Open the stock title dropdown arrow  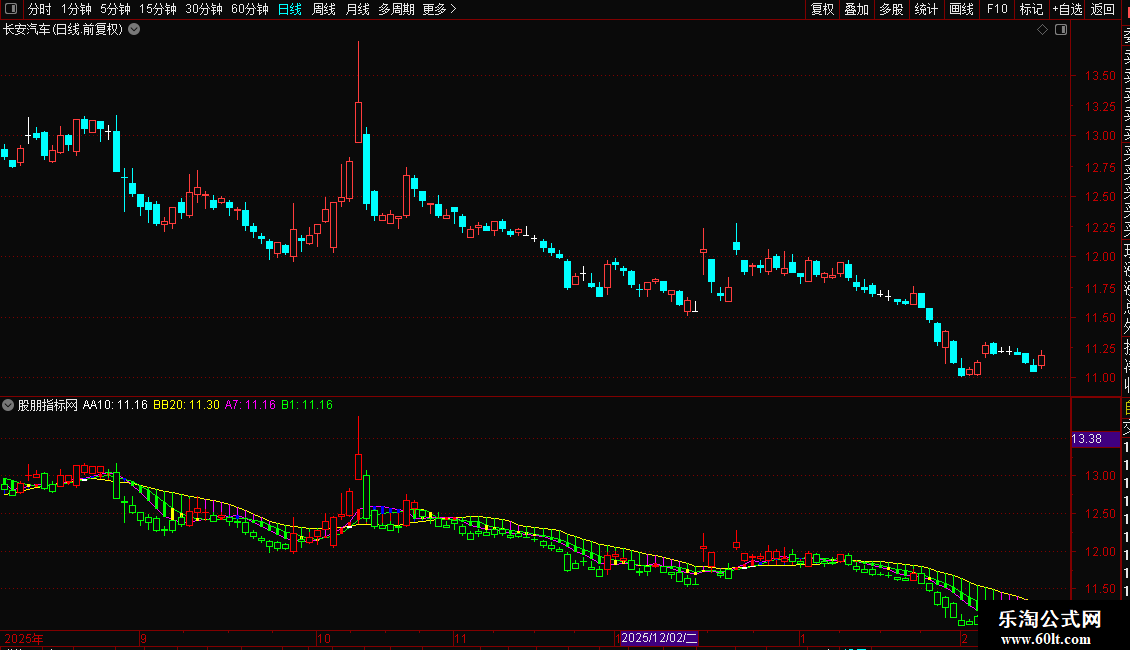tap(134, 30)
